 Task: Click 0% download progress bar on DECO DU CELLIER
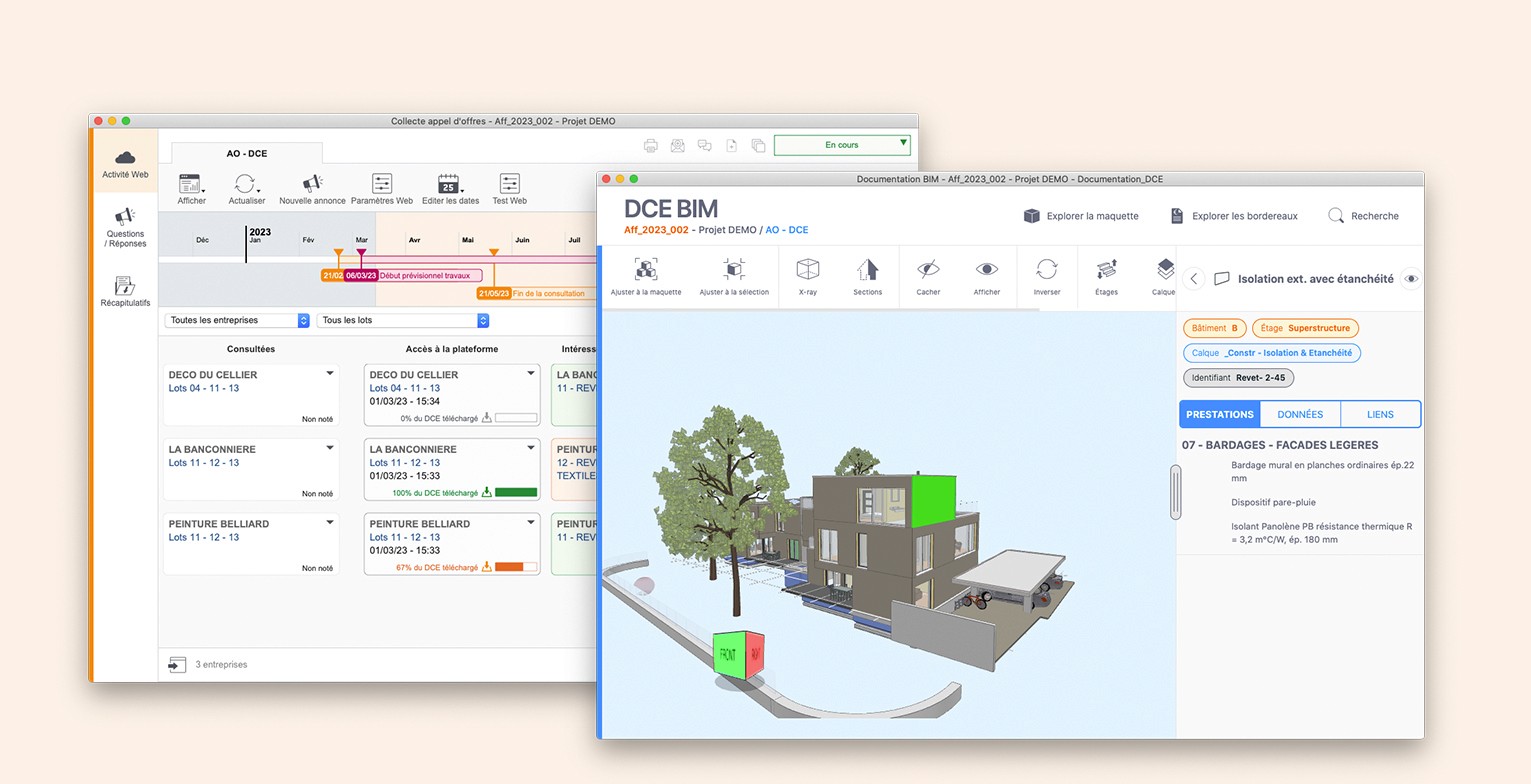point(516,418)
